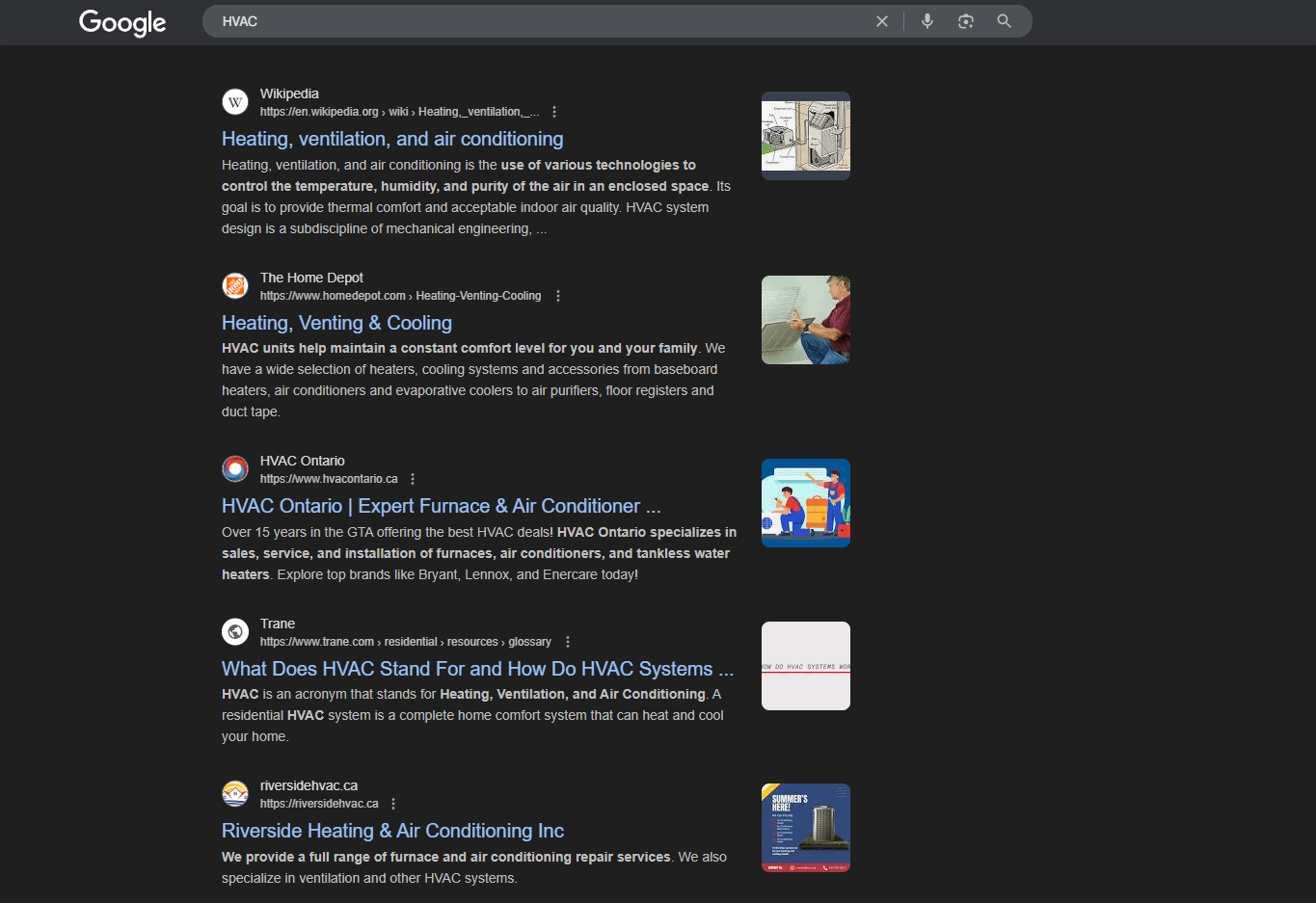This screenshot has height=903, width=1316.
Task: Open HVAC Ontario Expert Furnace link
Action: tap(441, 506)
